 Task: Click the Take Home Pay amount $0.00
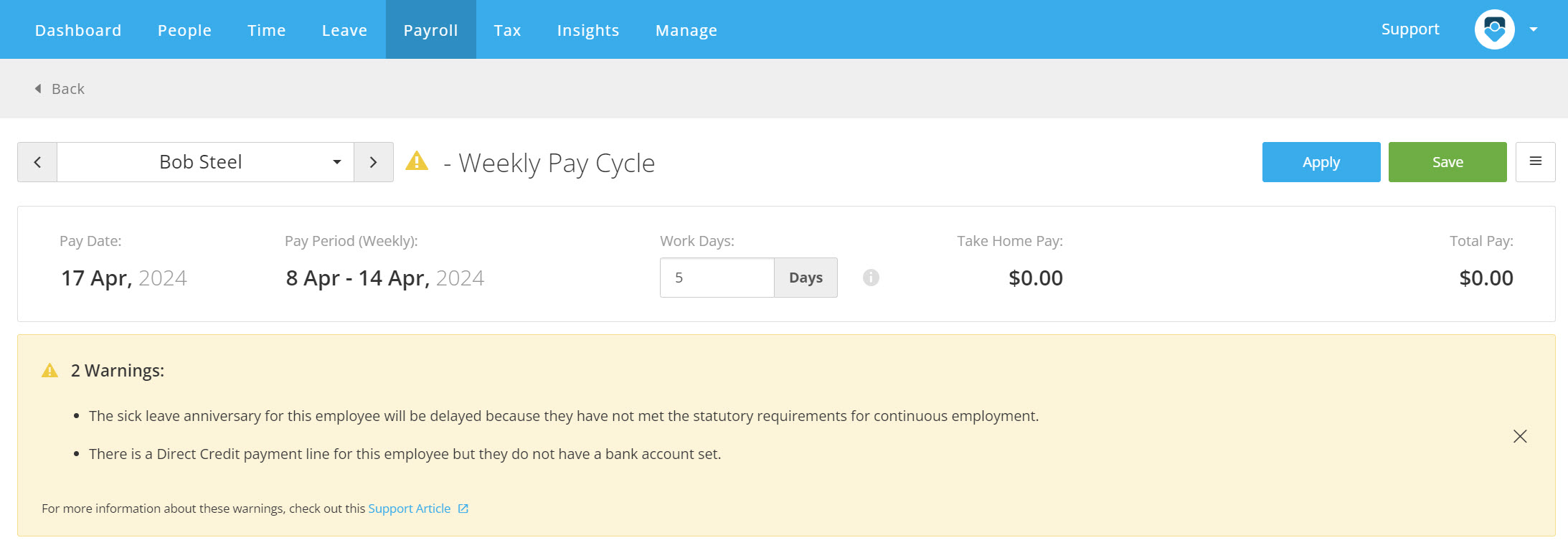pyautogui.click(x=1036, y=278)
